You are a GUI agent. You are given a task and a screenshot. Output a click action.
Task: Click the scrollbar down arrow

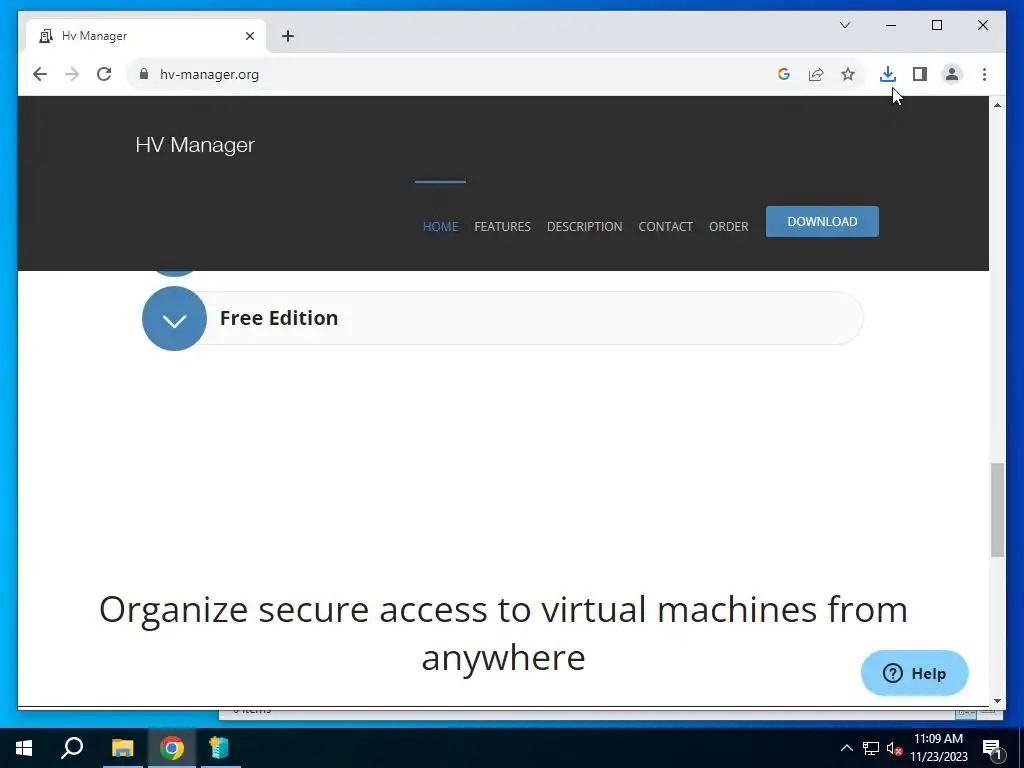[997, 701]
